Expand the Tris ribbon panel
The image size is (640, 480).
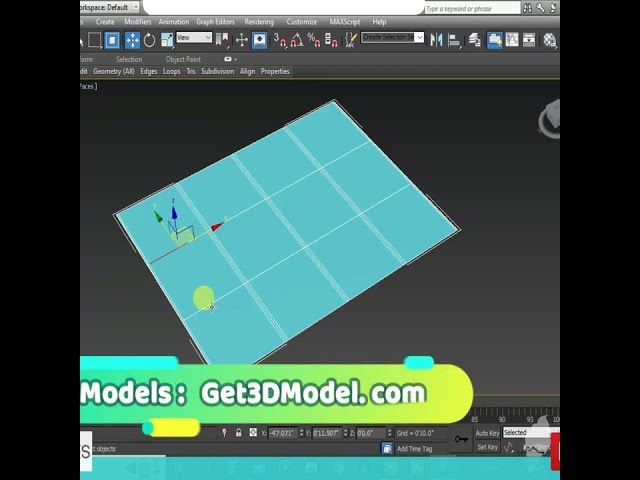[x=191, y=71]
